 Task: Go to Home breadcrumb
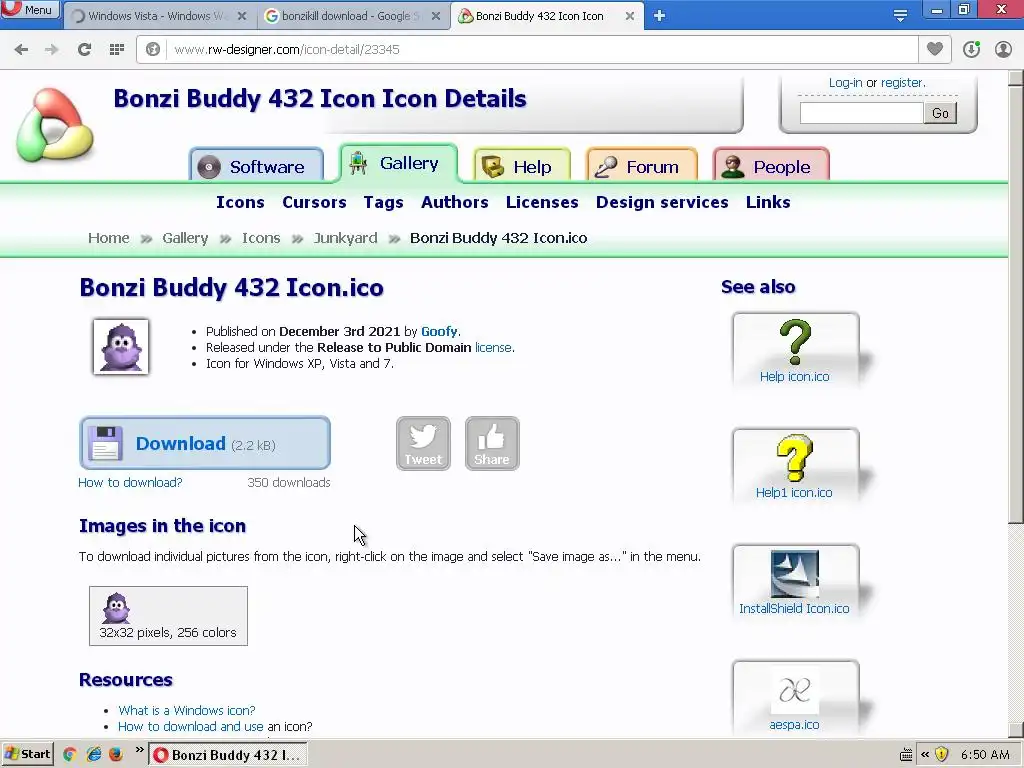pos(108,238)
